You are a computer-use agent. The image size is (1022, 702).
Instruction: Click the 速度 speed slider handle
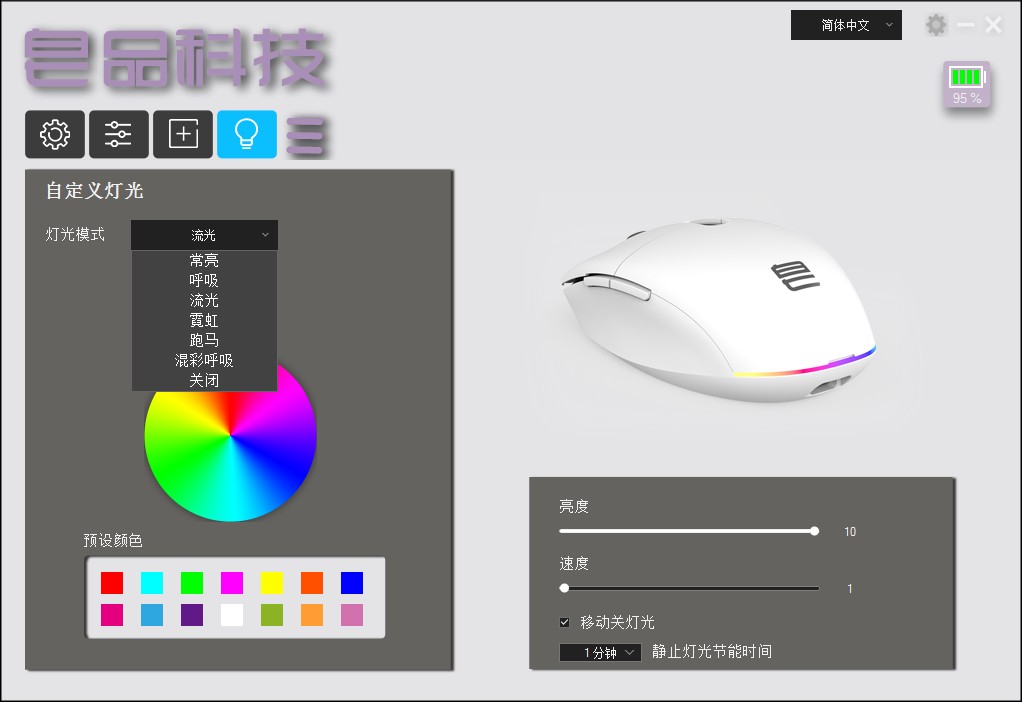click(x=563, y=588)
